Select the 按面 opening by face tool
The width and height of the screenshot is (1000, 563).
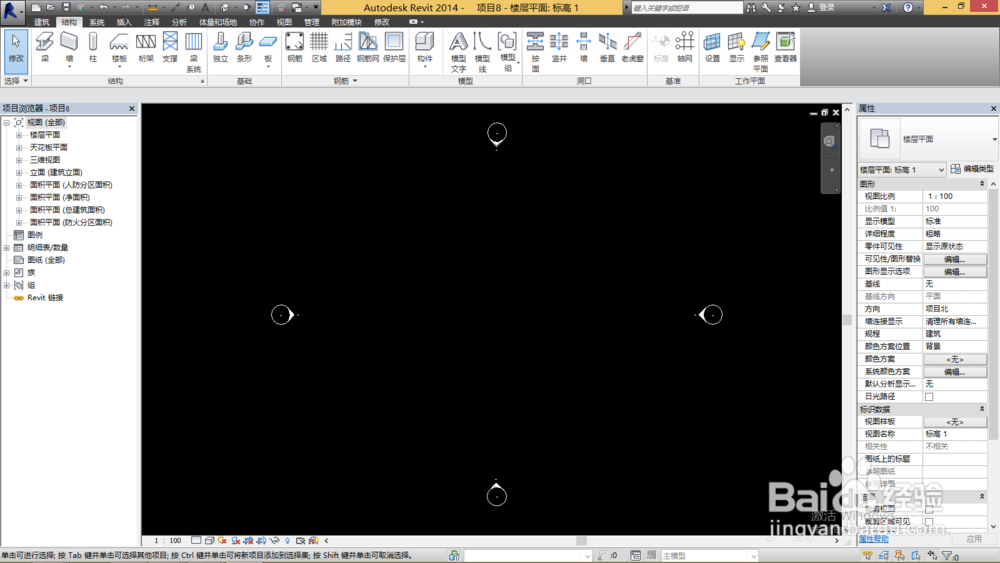coord(535,52)
